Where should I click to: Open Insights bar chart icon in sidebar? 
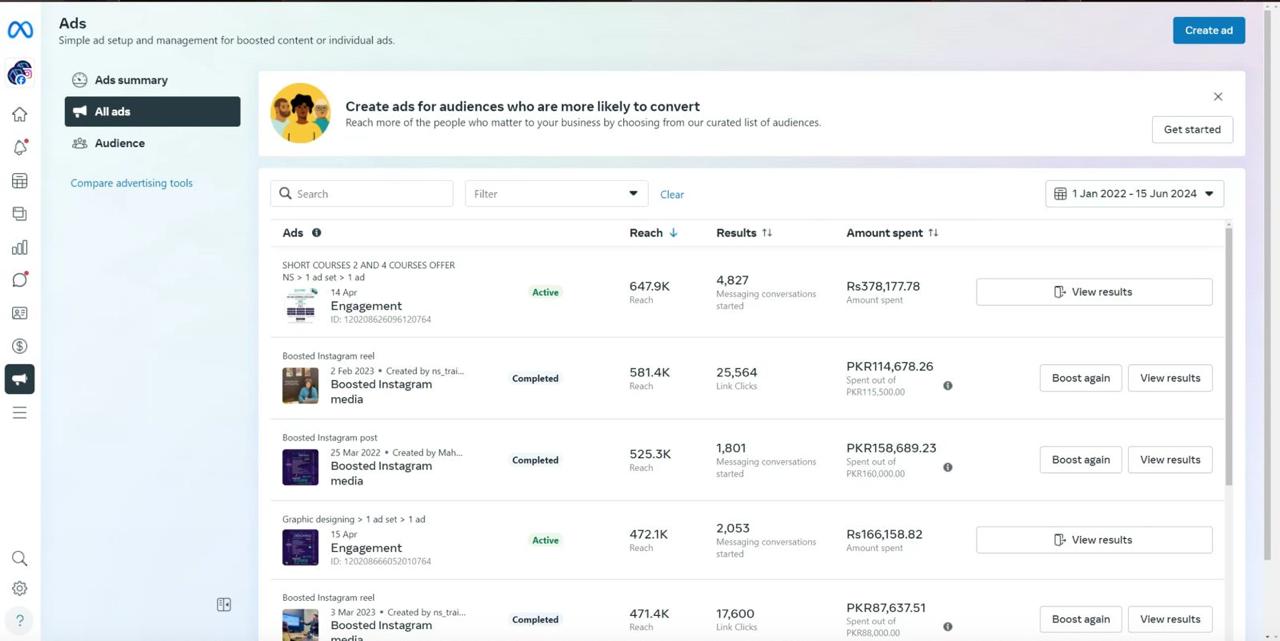pos(19,247)
